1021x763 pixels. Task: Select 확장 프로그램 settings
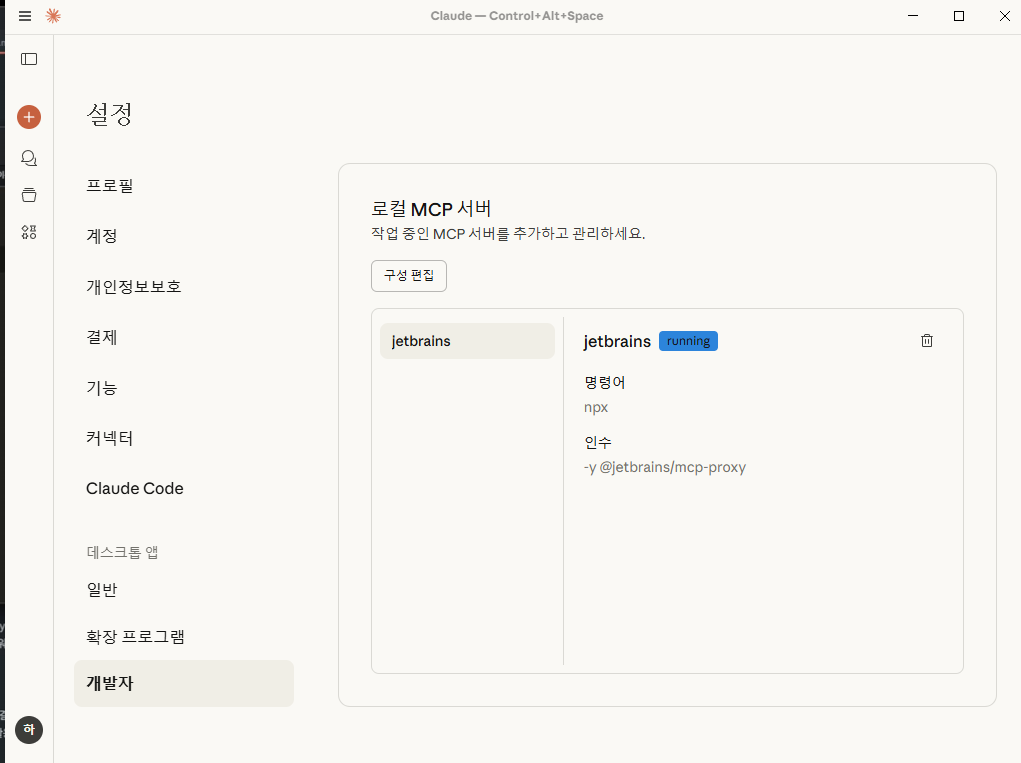click(136, 637)
